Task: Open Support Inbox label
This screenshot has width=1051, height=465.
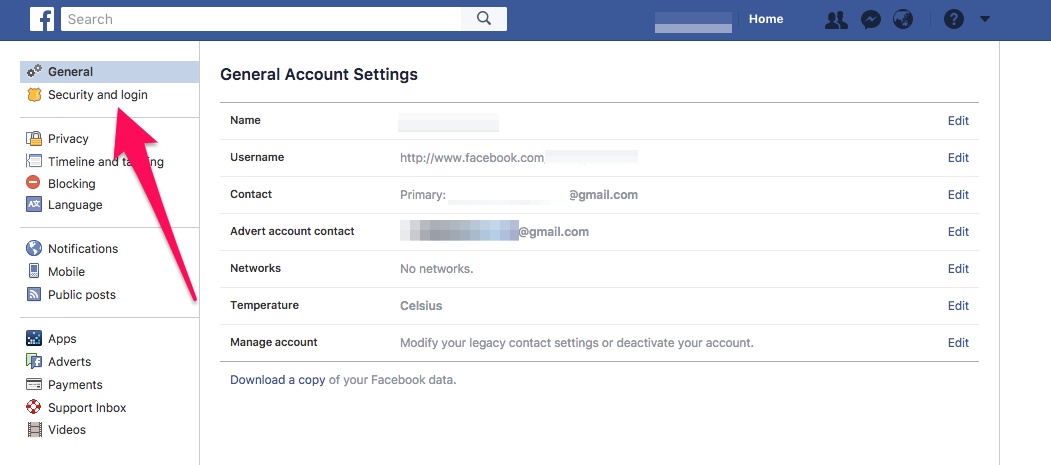Action: click(x=87, y=407)
